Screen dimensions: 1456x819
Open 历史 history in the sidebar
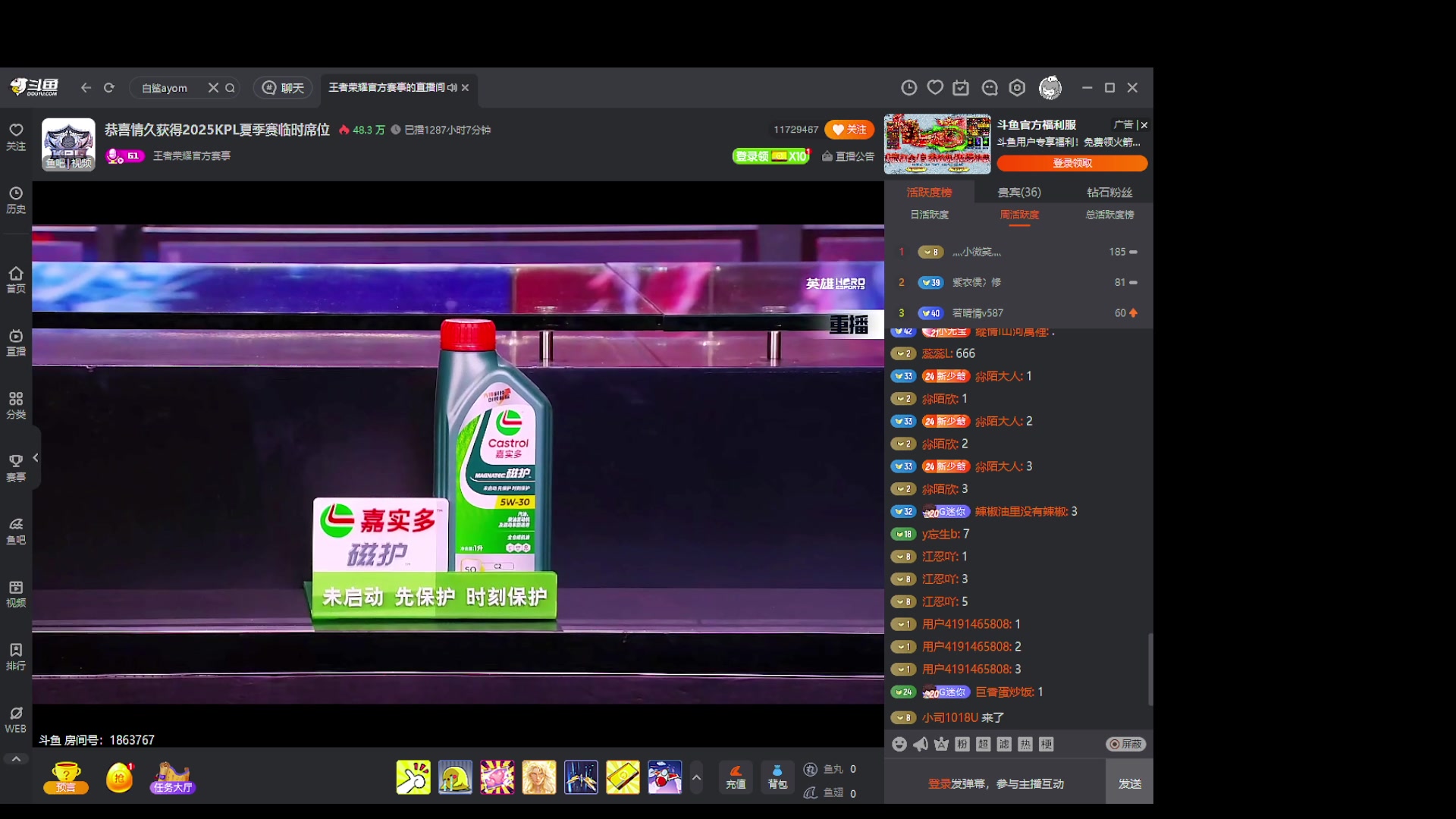[x=16, y=200]
